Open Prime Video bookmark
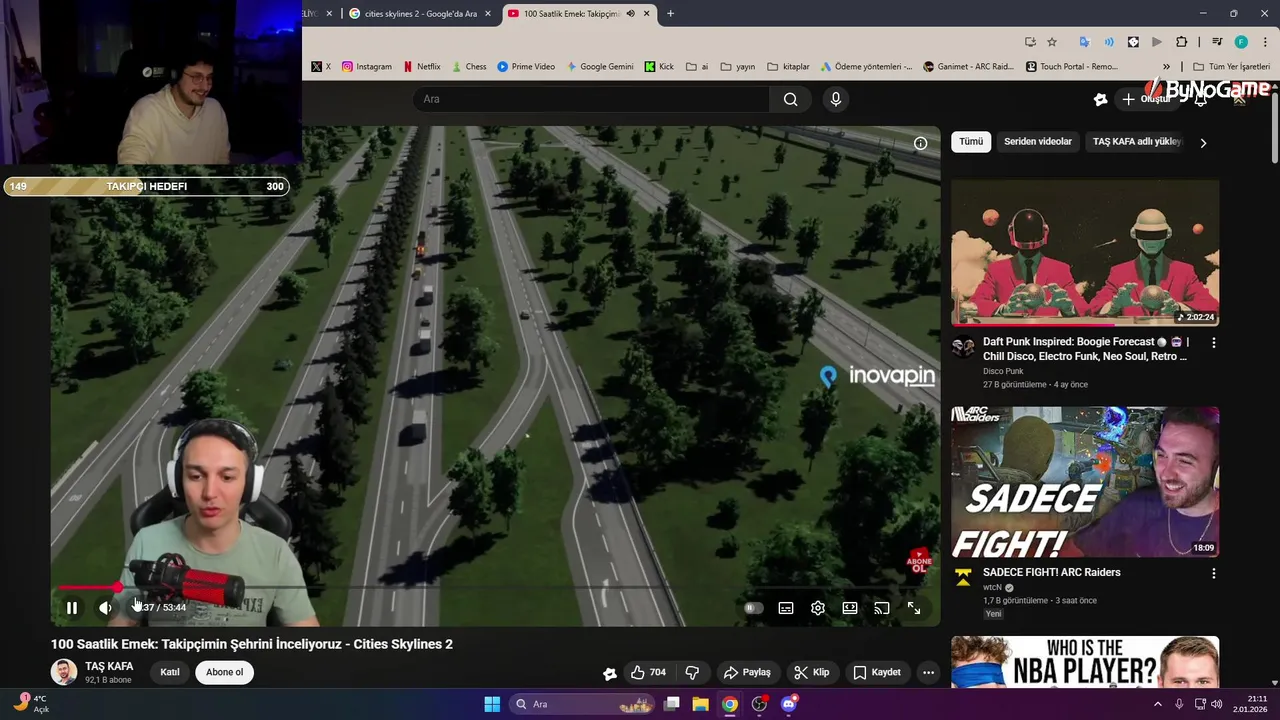1280x720 pixels. [526, 67]
